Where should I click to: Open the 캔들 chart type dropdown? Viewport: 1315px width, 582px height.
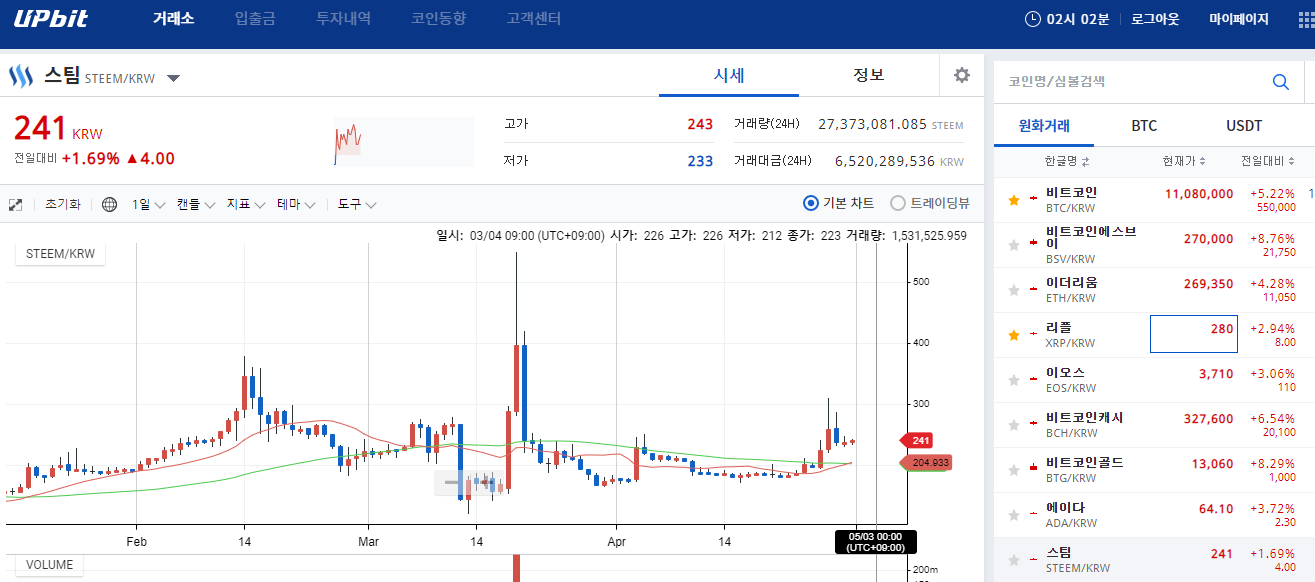(x=195, y=204)
